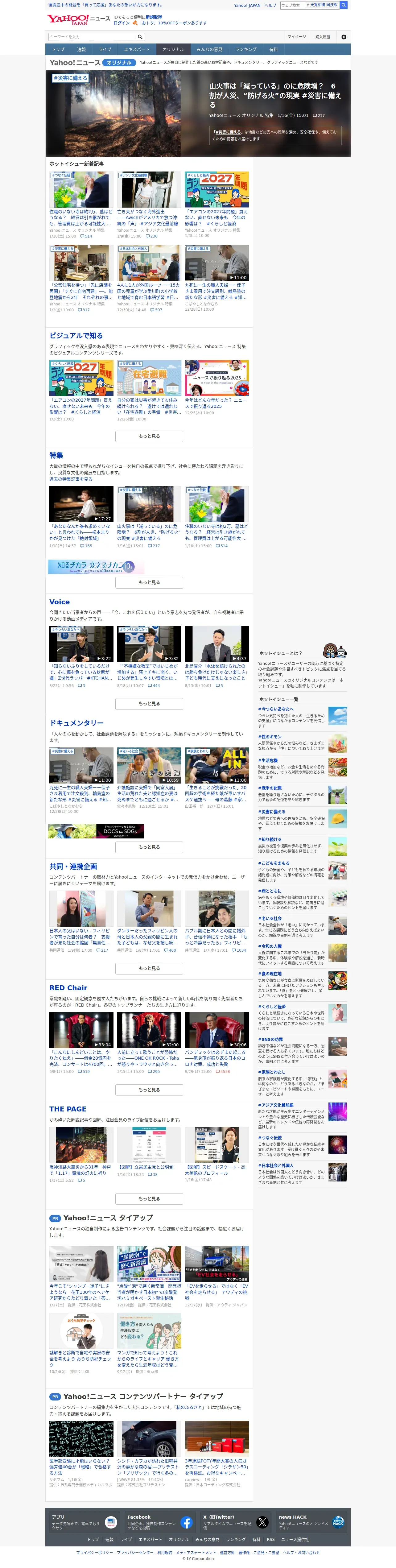Screen dimensions: 396x1568
Task: Click the Facebook icon in footer
Action: 187,1522
